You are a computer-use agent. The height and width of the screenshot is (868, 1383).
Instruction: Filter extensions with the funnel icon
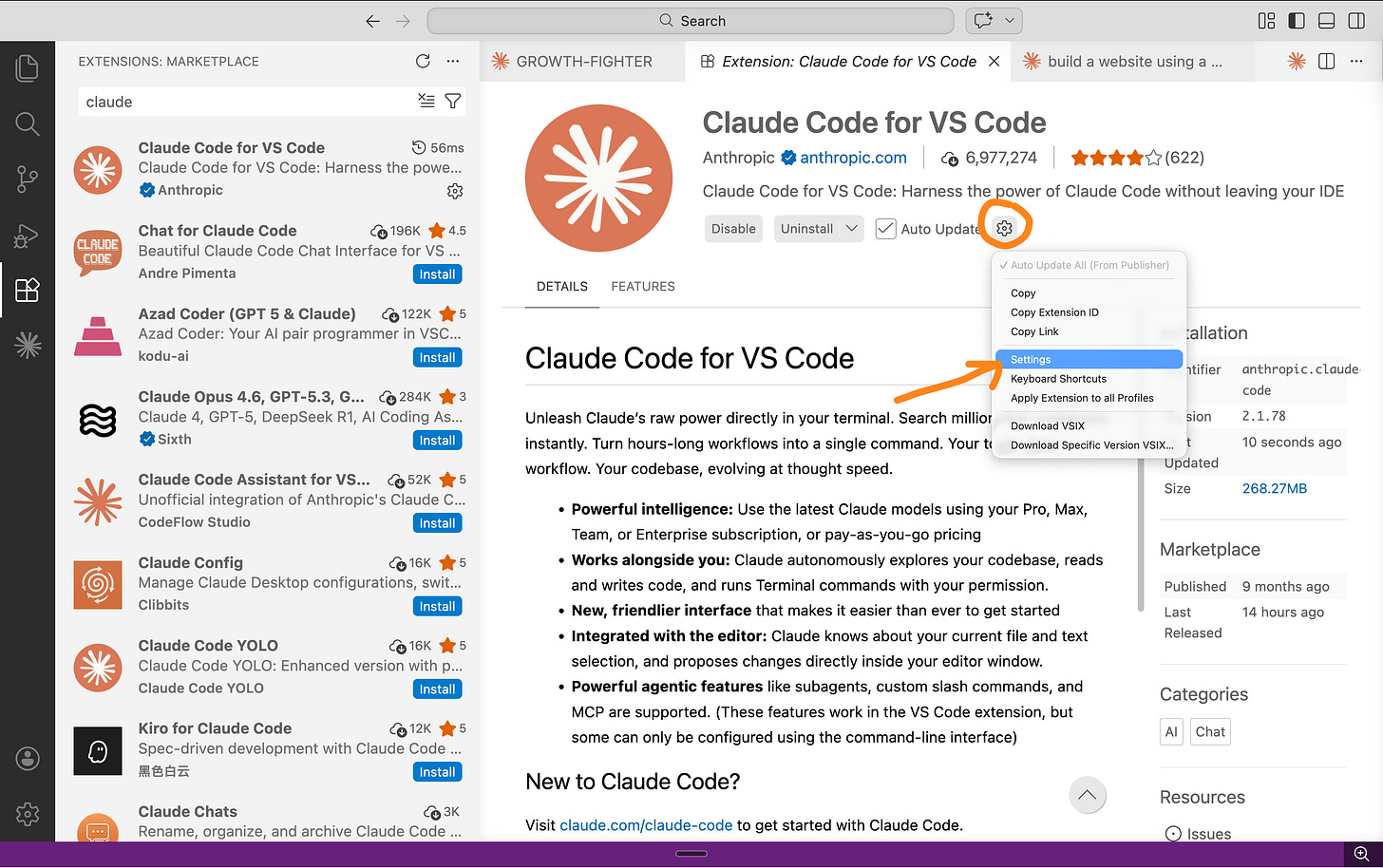tap(453, 102)
